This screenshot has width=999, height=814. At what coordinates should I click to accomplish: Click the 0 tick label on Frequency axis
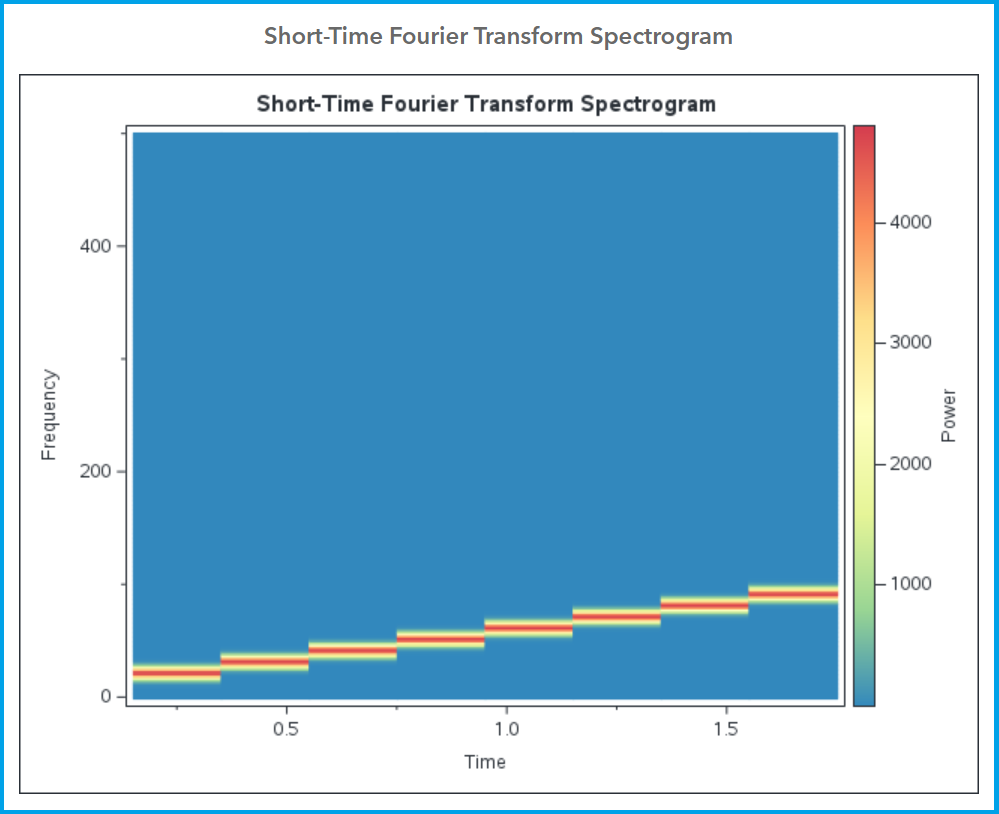tap(105, 696)
